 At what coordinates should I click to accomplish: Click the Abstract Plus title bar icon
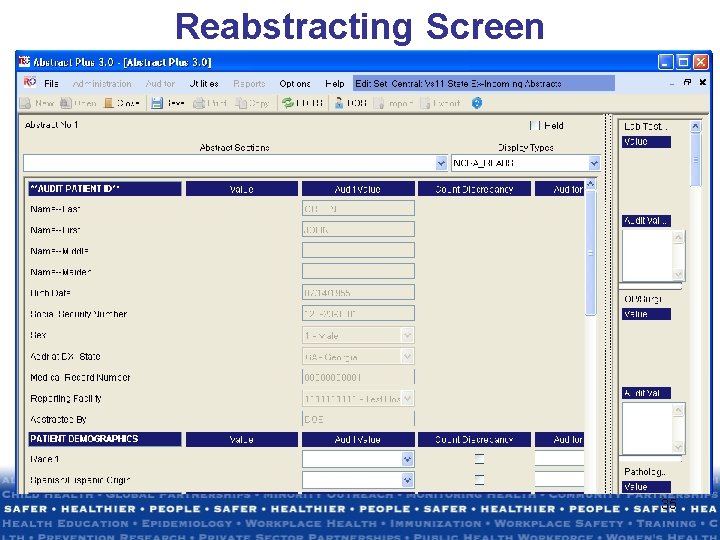(24, 62)
